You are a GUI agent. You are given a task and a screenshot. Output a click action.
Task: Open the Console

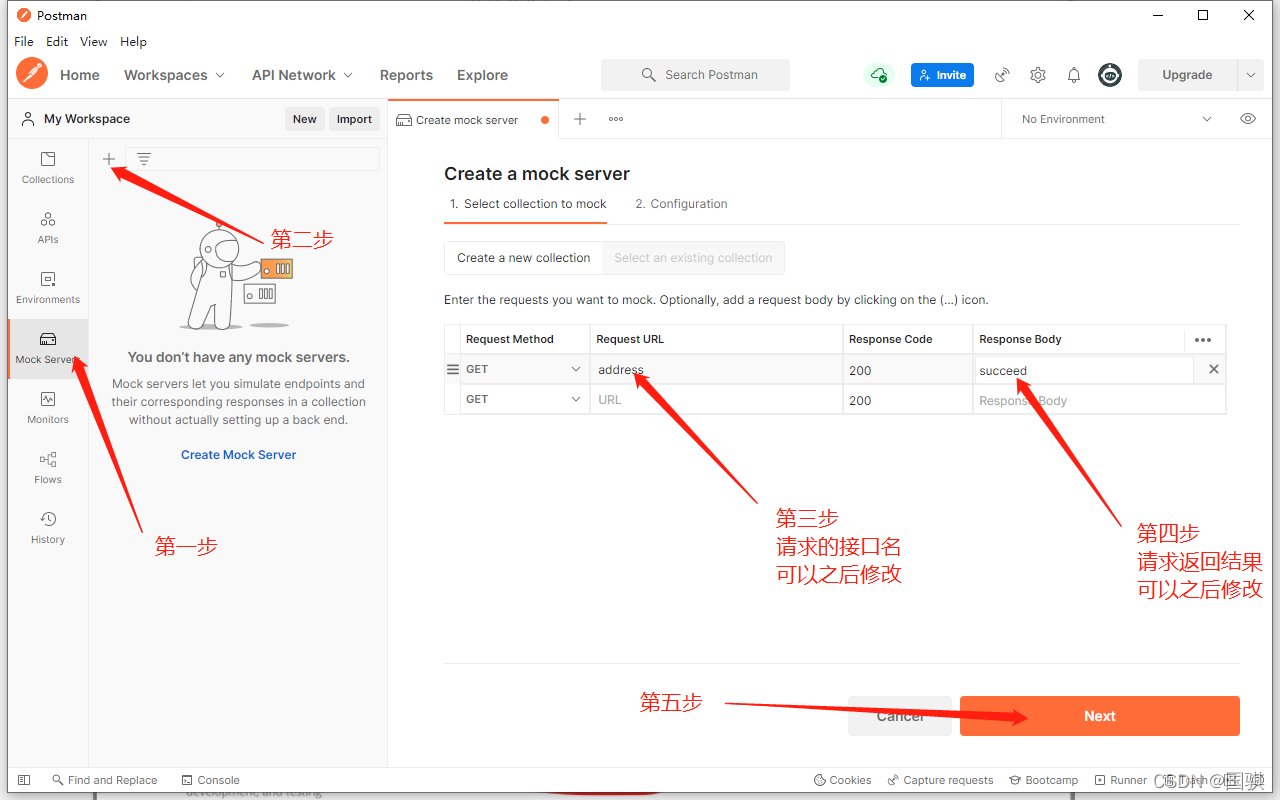click(x=211, y=780)
